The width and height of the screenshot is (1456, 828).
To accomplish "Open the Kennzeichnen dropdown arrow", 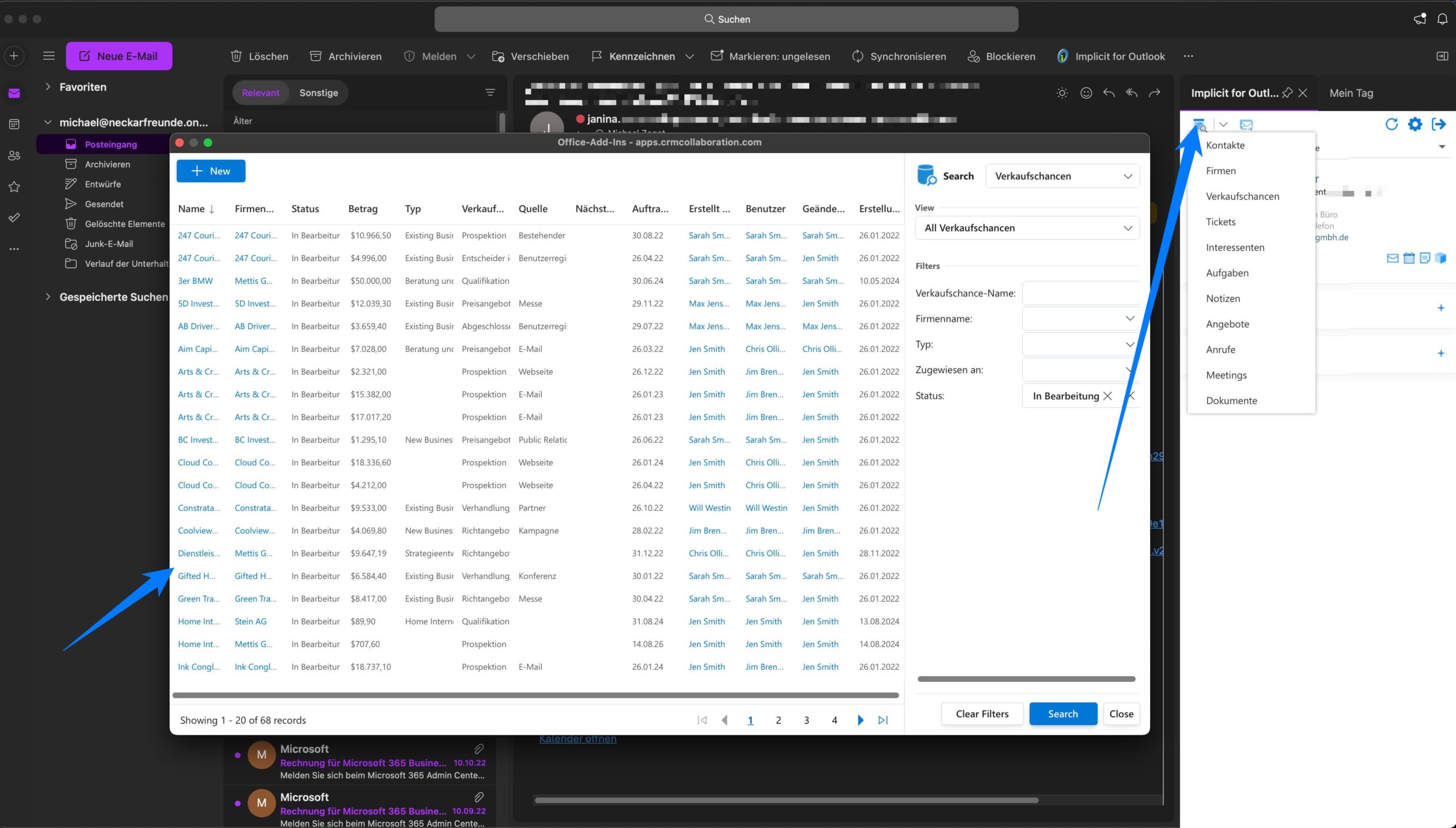I will click(x=689, y=56).
